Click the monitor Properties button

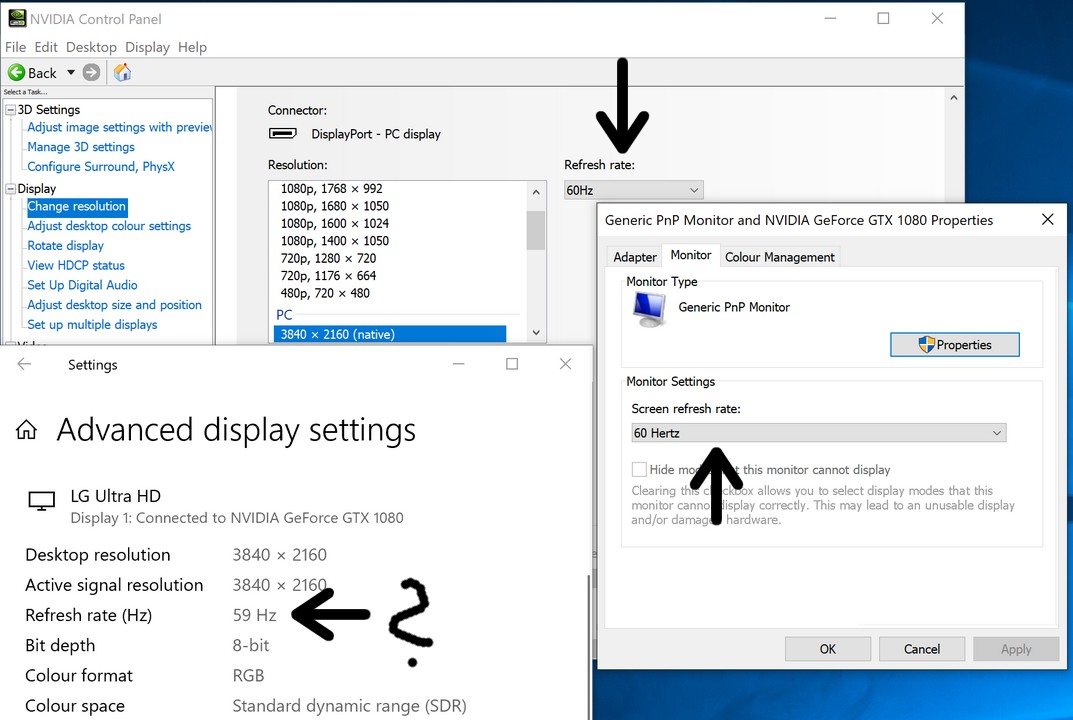click(x=955, y=345)
